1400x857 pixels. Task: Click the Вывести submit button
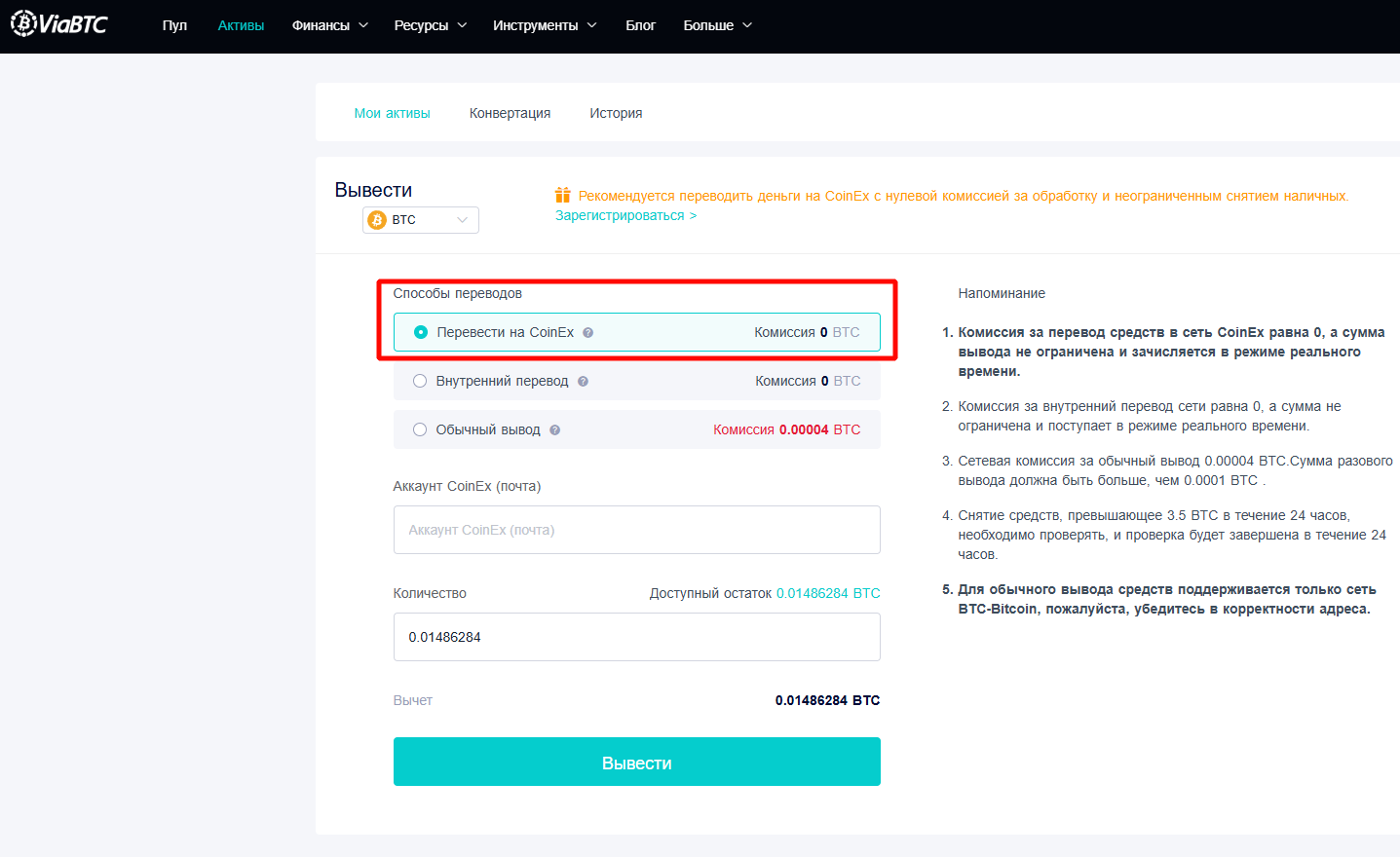(637, 762)
